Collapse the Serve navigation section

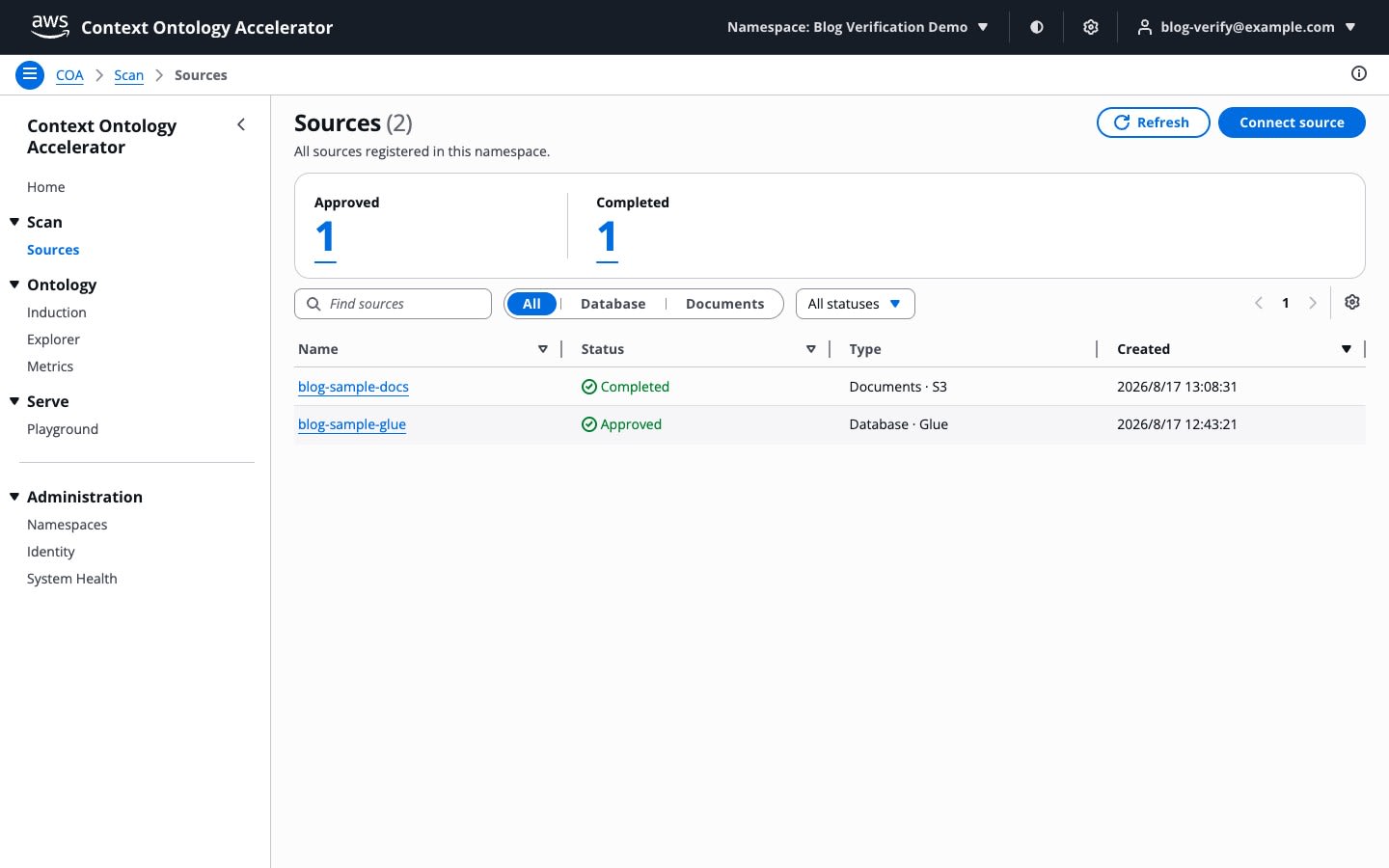[14, 401]
